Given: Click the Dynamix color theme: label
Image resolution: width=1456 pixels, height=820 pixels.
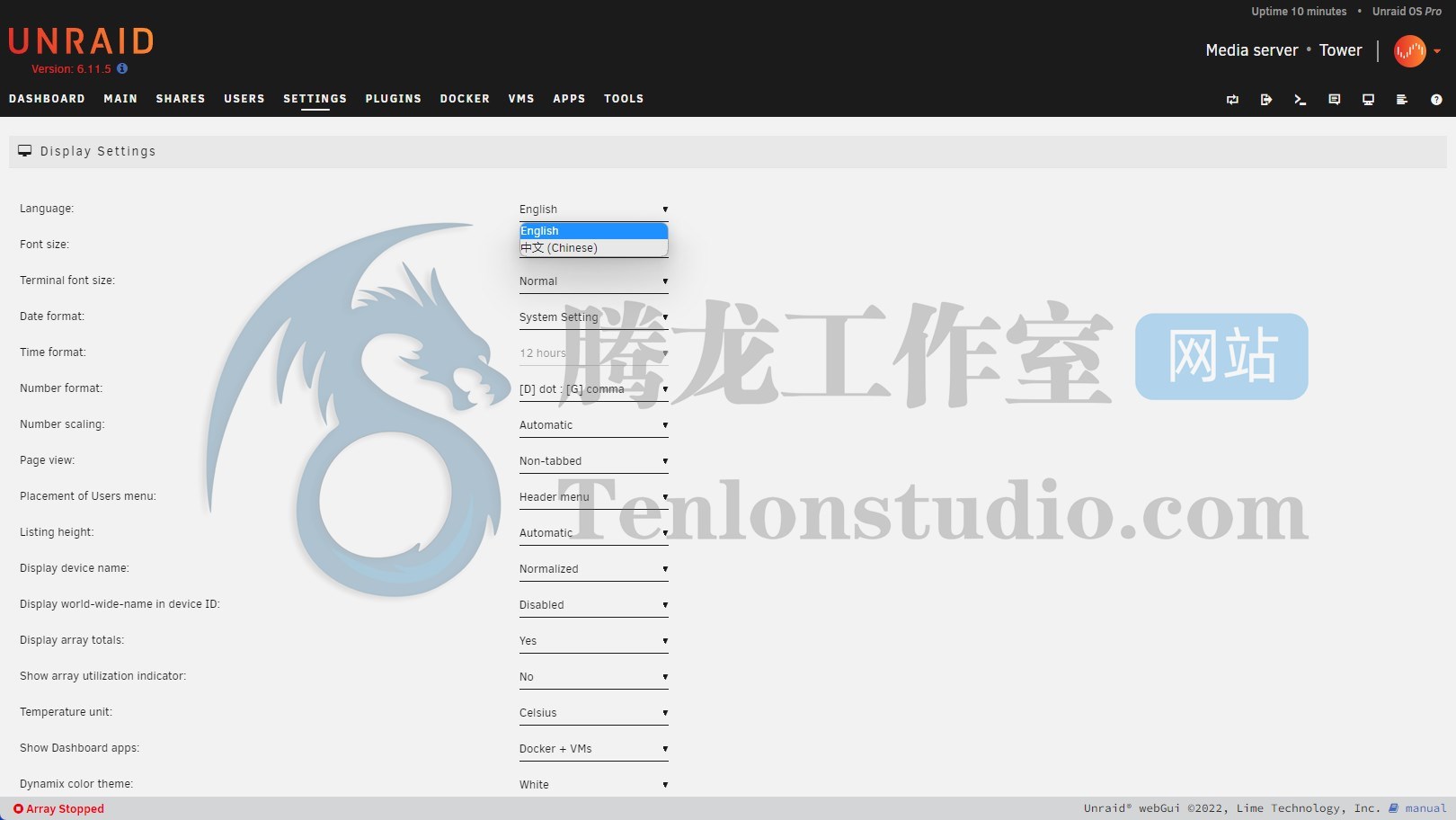Looking at the screenshot, I should [x=76, y=784].
